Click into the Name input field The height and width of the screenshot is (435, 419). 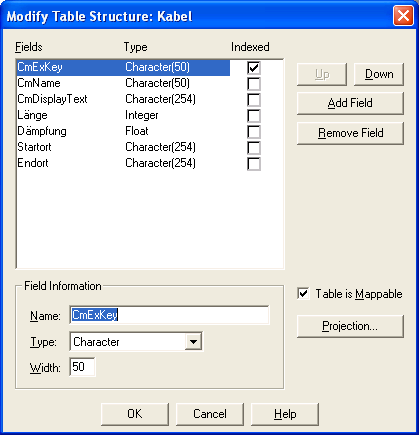click(169, 315)
